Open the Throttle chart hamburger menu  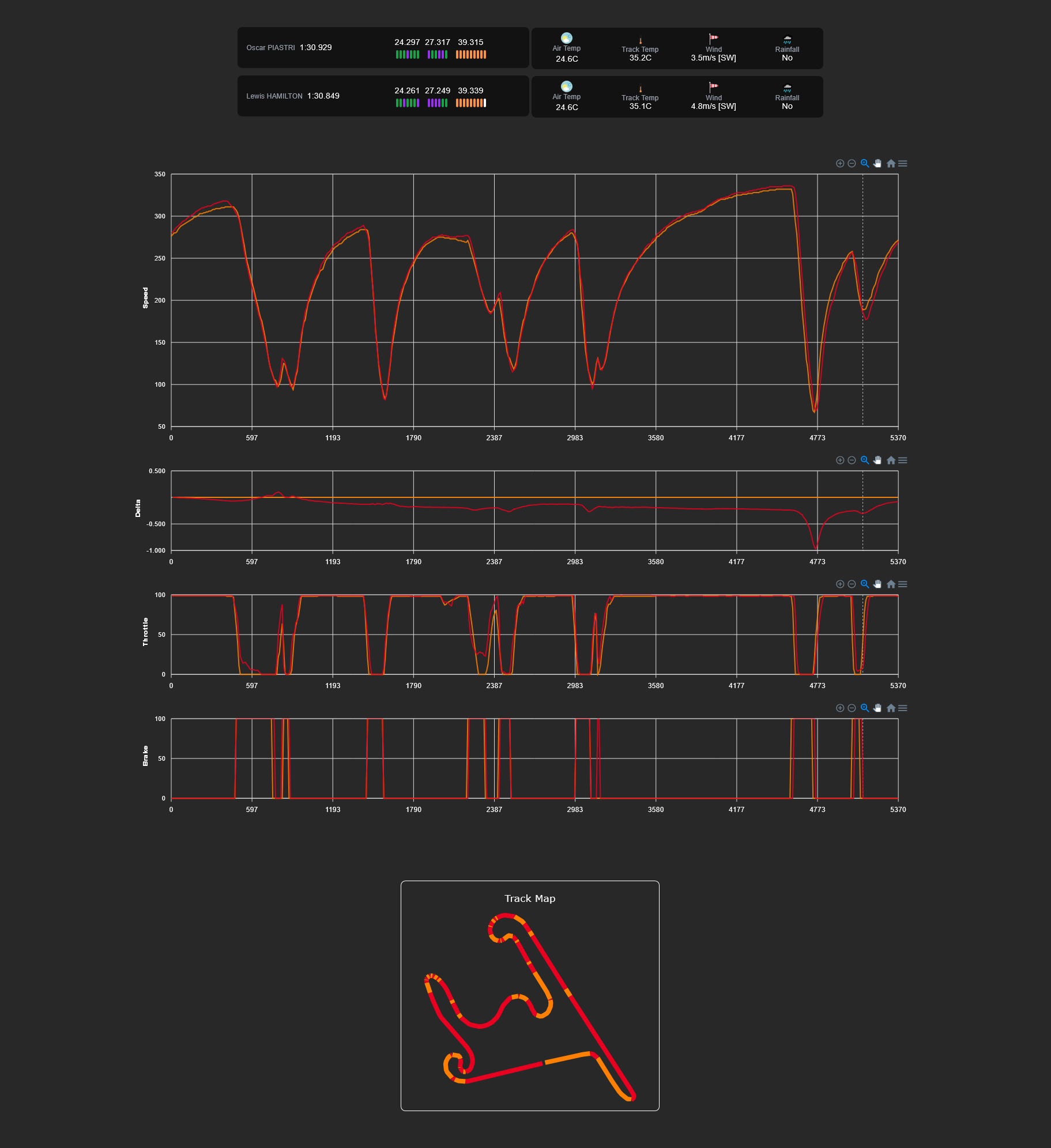click(x=903, y=584)
